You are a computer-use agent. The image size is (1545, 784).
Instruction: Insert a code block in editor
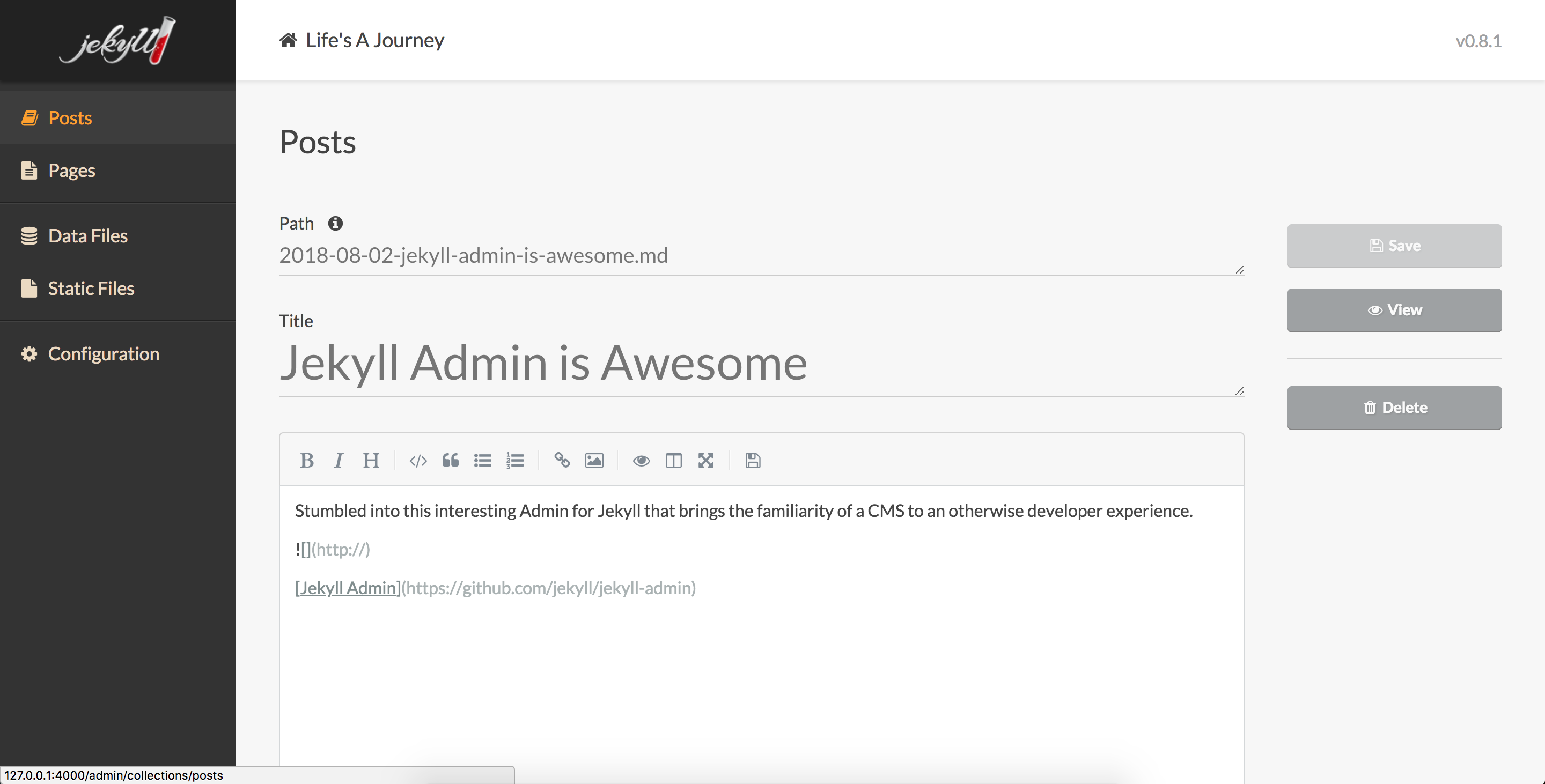(x=418, y=460)
